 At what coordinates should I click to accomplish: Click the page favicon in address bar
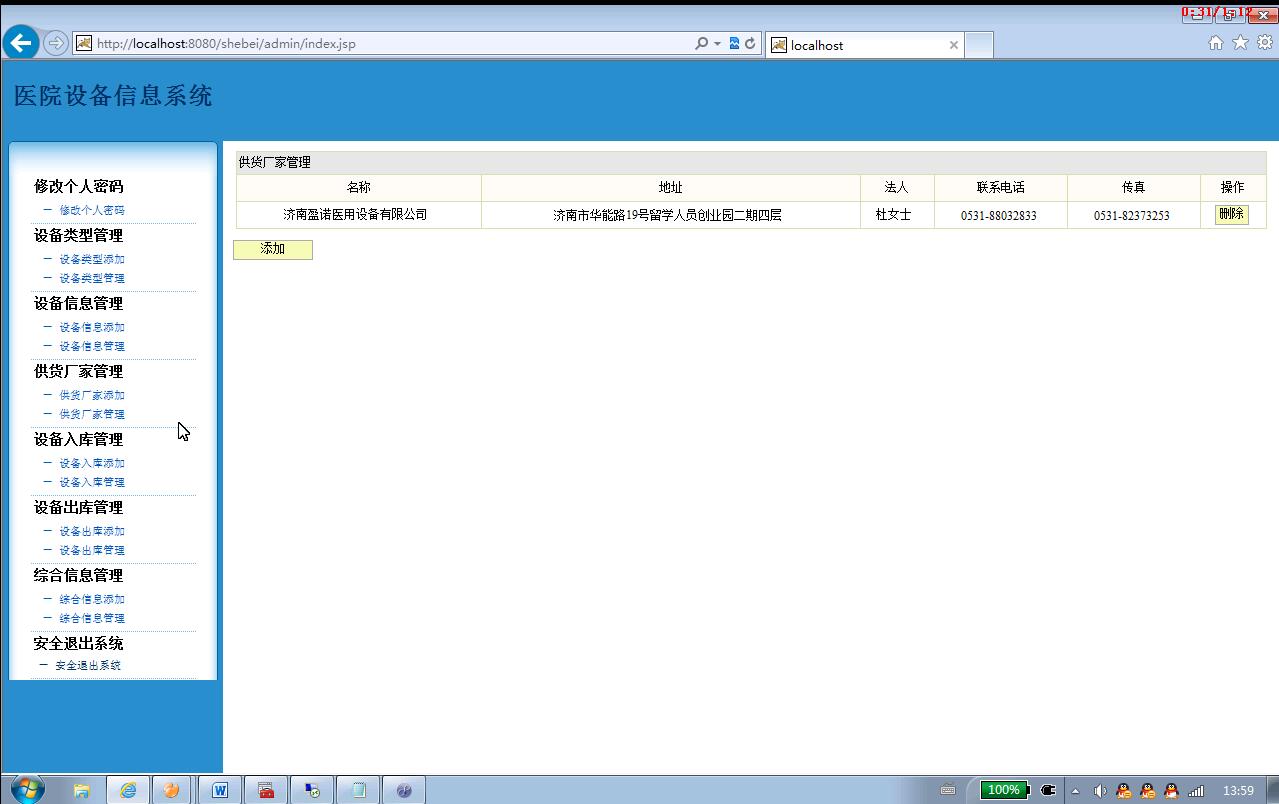click(84, 43)
